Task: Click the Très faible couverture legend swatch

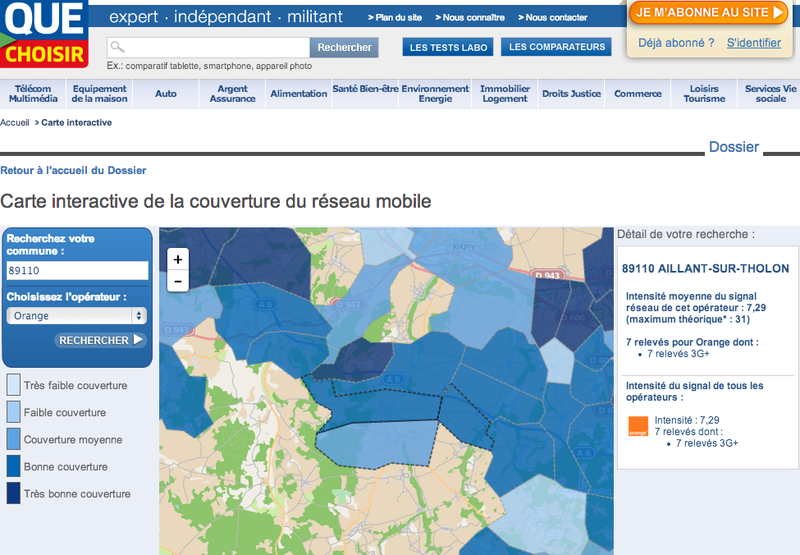Action: click(13, 385)
